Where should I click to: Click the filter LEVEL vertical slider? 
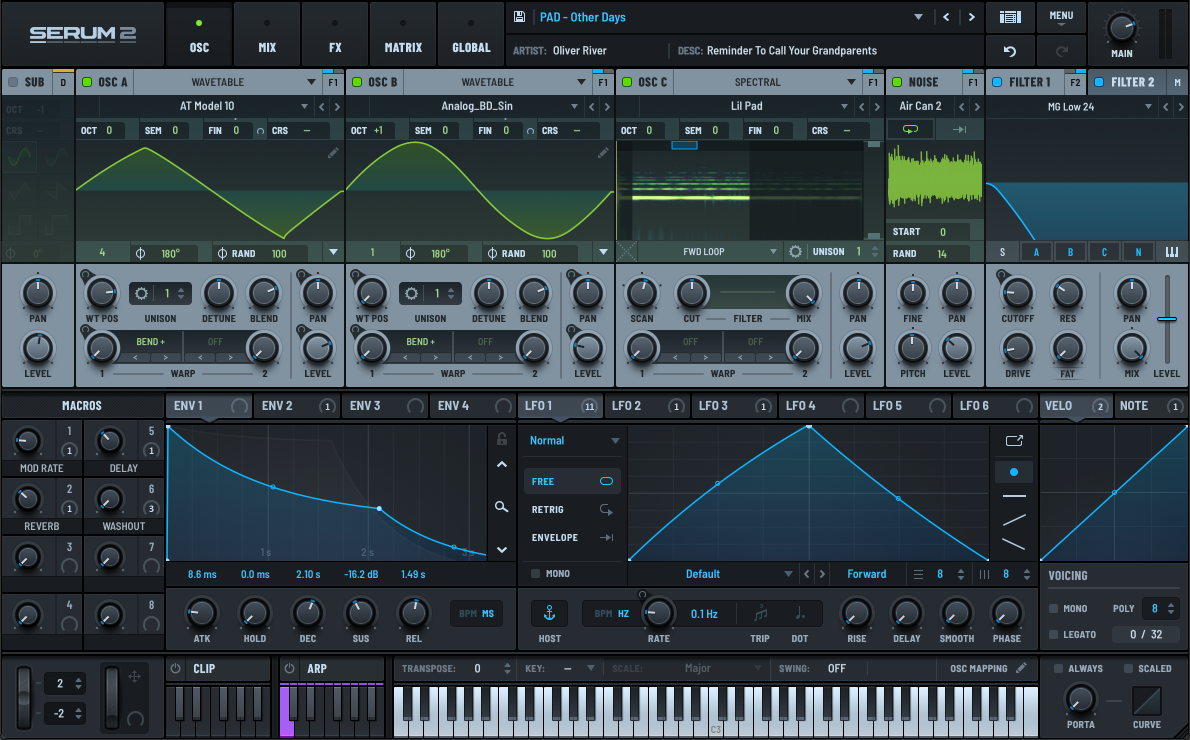coord(1166,320)
